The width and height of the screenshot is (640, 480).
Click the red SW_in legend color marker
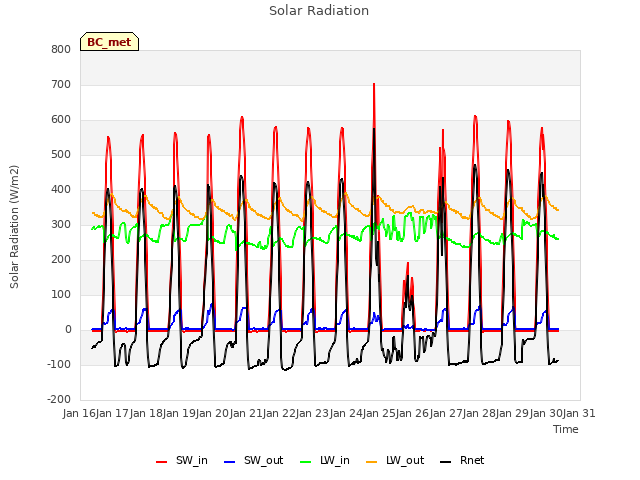[162, 462]
